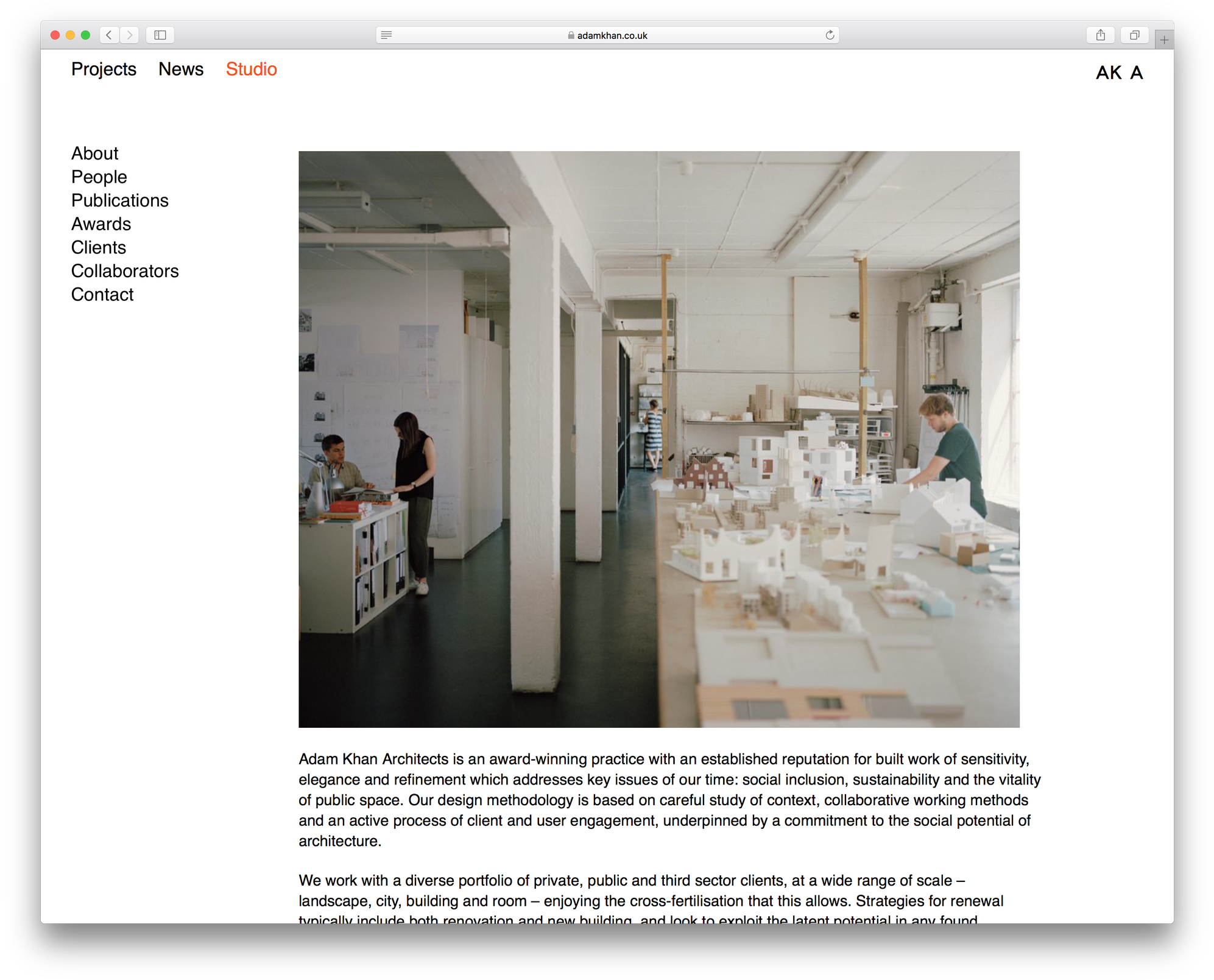Open the Share menu in Safari
Image resolution: width=1214 pixels, height=980 pixels.
click(x=1101, y=35)
